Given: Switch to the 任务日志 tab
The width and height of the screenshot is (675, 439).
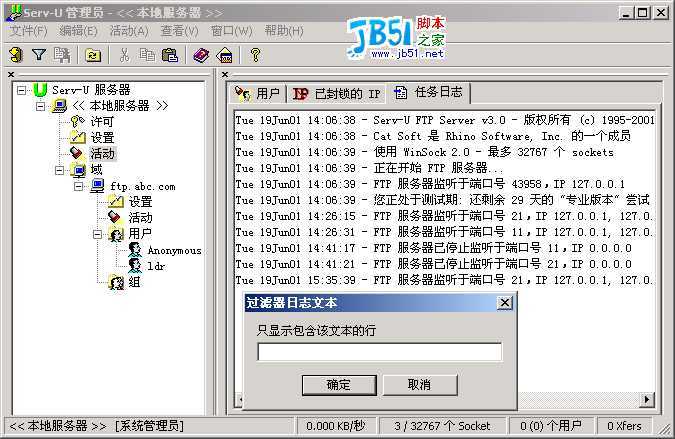Looking at the screenshot, I should [429, 93].
